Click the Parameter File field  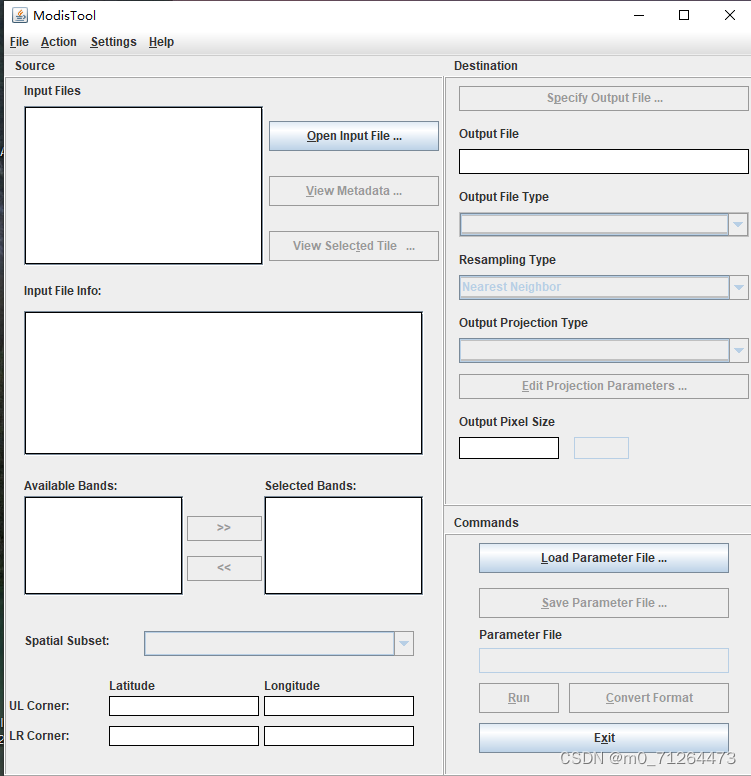click(x=604, y=661)
